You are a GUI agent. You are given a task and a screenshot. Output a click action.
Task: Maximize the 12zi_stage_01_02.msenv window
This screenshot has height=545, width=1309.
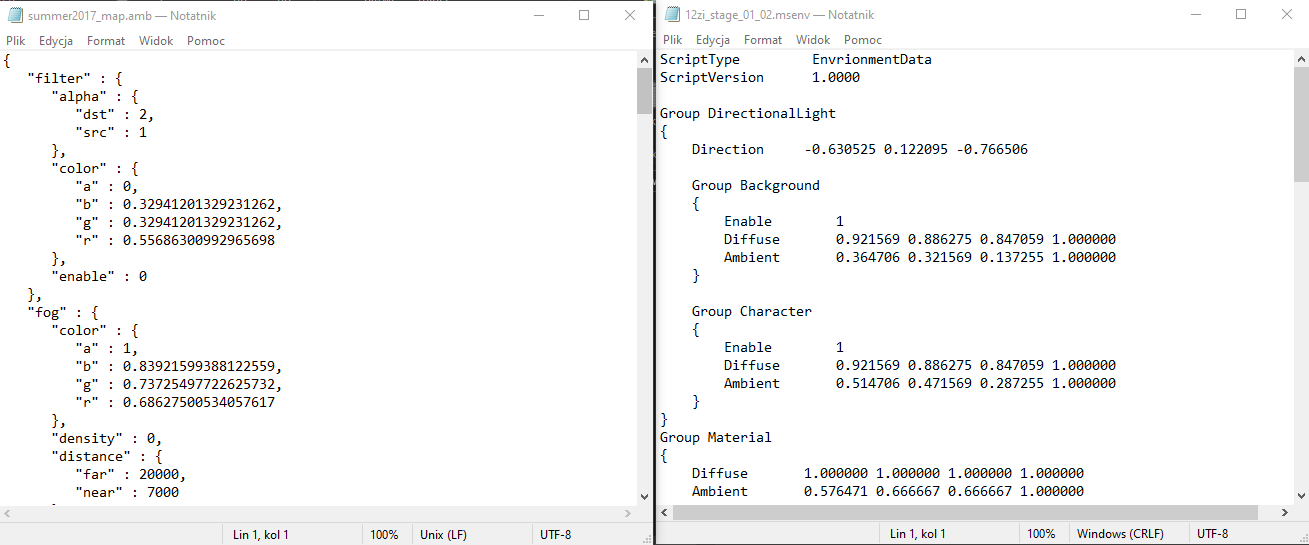[1241, 15]
